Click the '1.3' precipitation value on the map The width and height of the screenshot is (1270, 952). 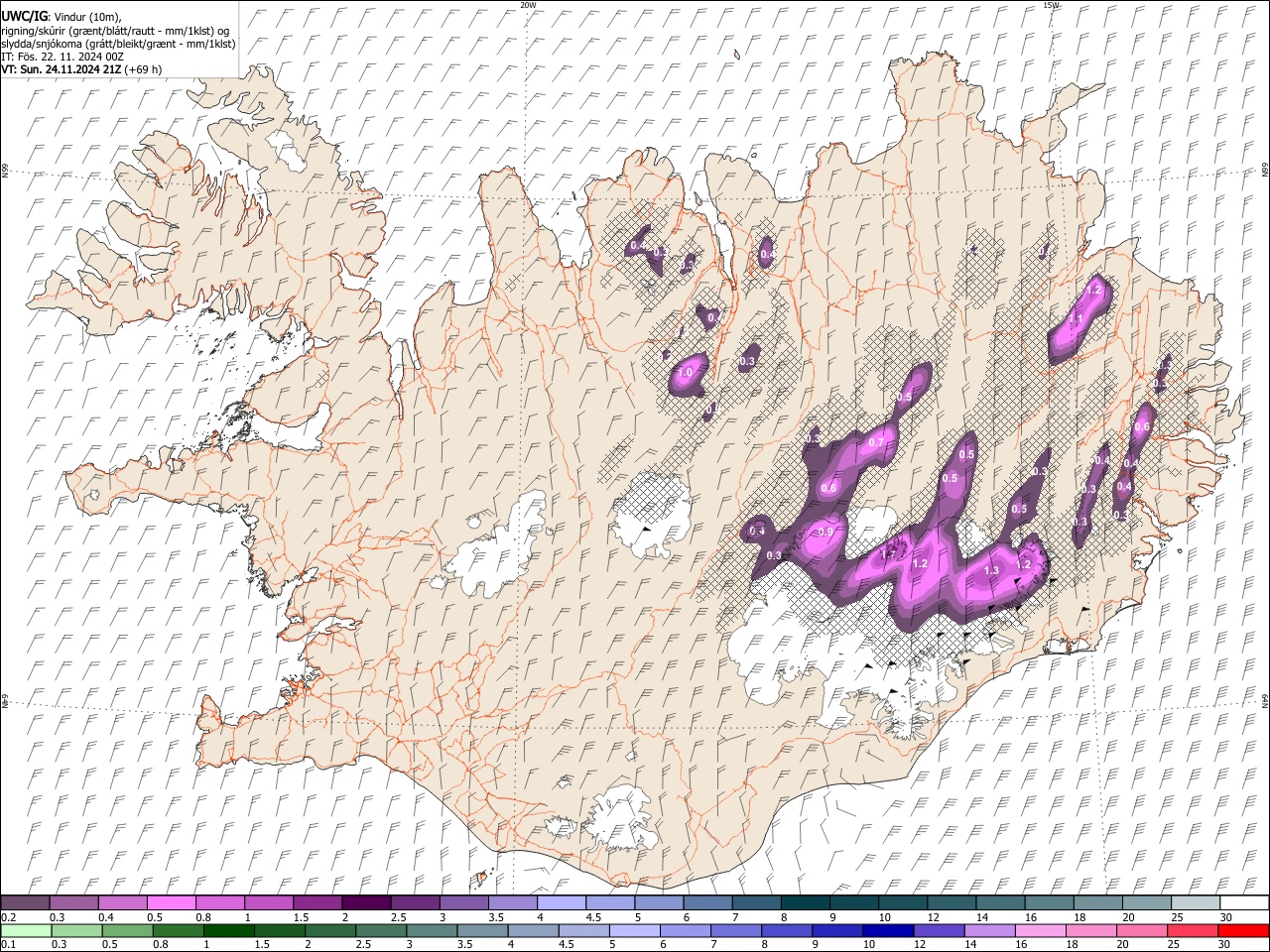point(990,570)
